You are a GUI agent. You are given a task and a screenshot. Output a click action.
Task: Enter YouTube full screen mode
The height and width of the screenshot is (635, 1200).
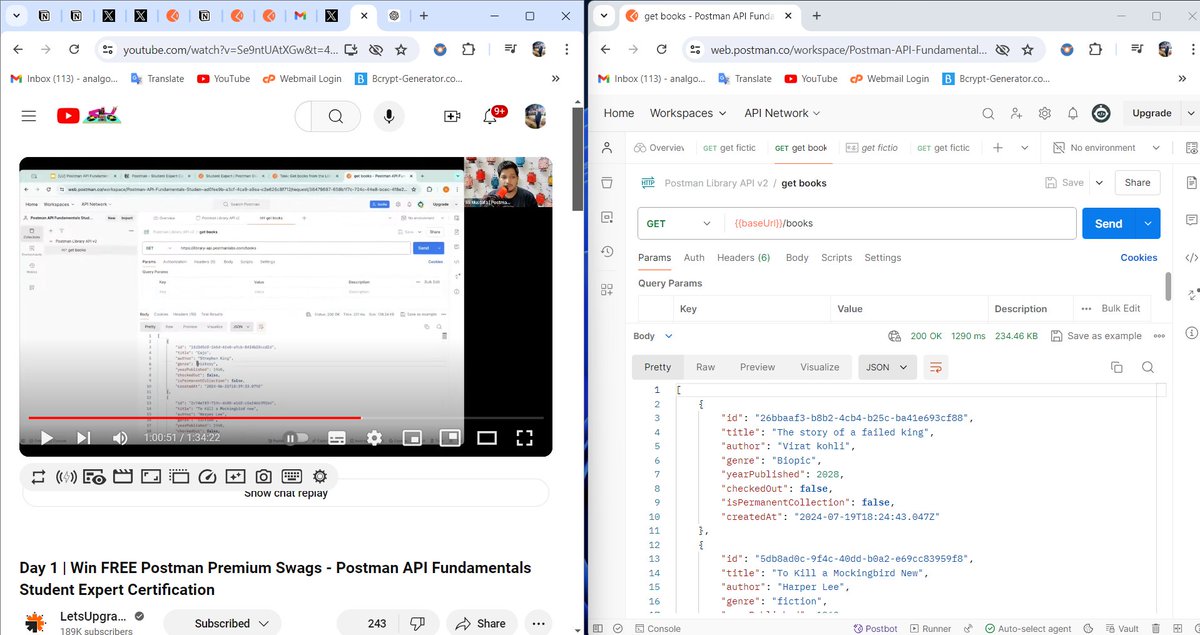[x=524, y=437]
